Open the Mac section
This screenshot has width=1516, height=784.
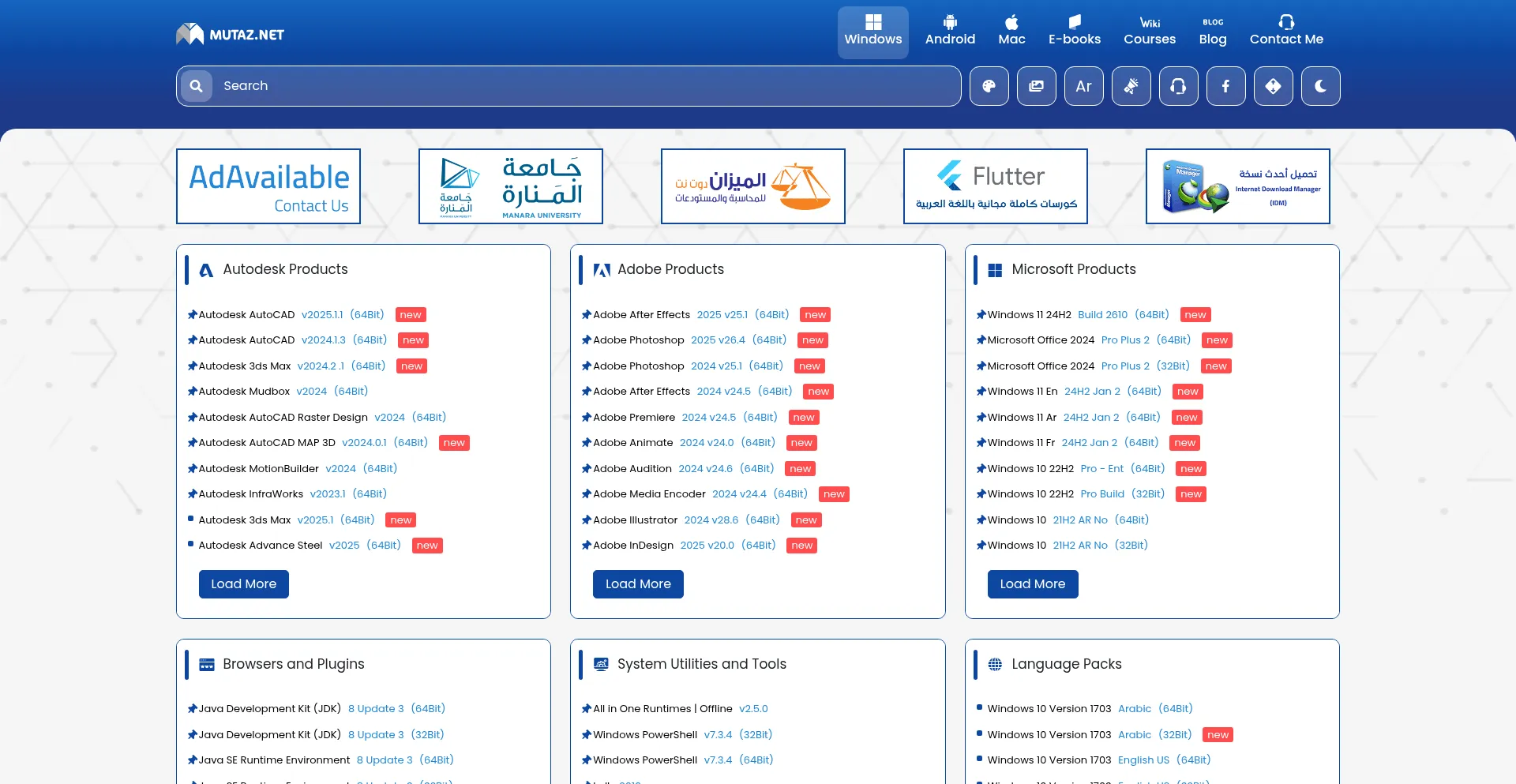pos(1011,32)
